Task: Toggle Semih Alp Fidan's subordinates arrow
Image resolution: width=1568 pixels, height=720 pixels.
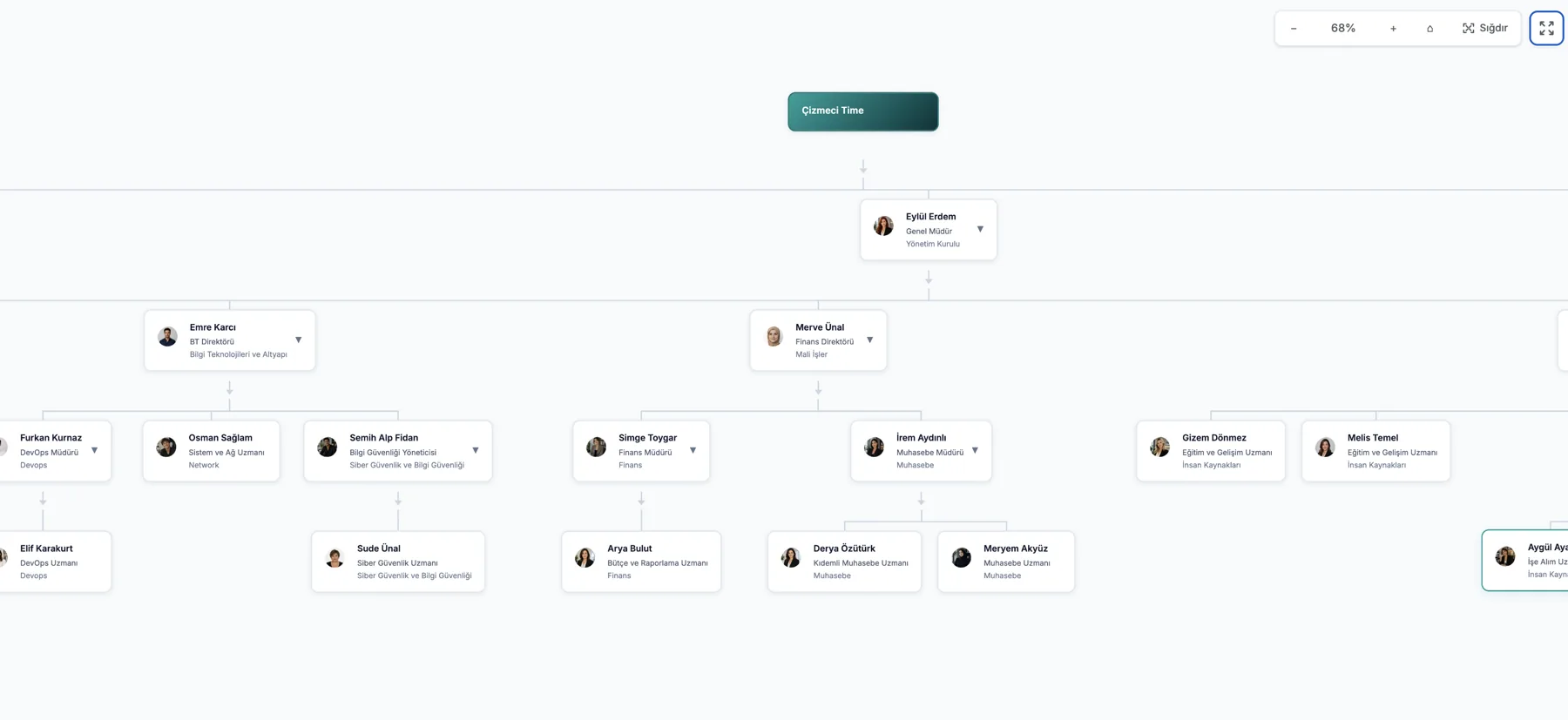Action: pyautogui.click(x=476, y=451)
